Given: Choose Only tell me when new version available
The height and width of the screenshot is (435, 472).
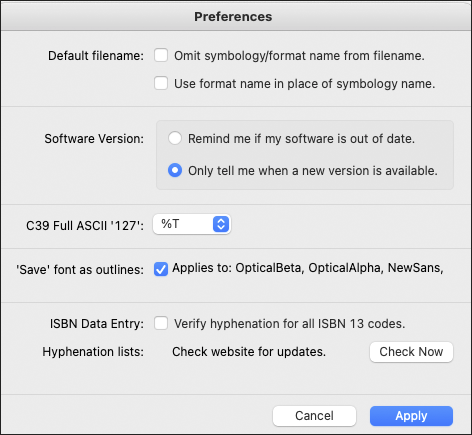Looking at the screenshot, I should coord(175,170).
